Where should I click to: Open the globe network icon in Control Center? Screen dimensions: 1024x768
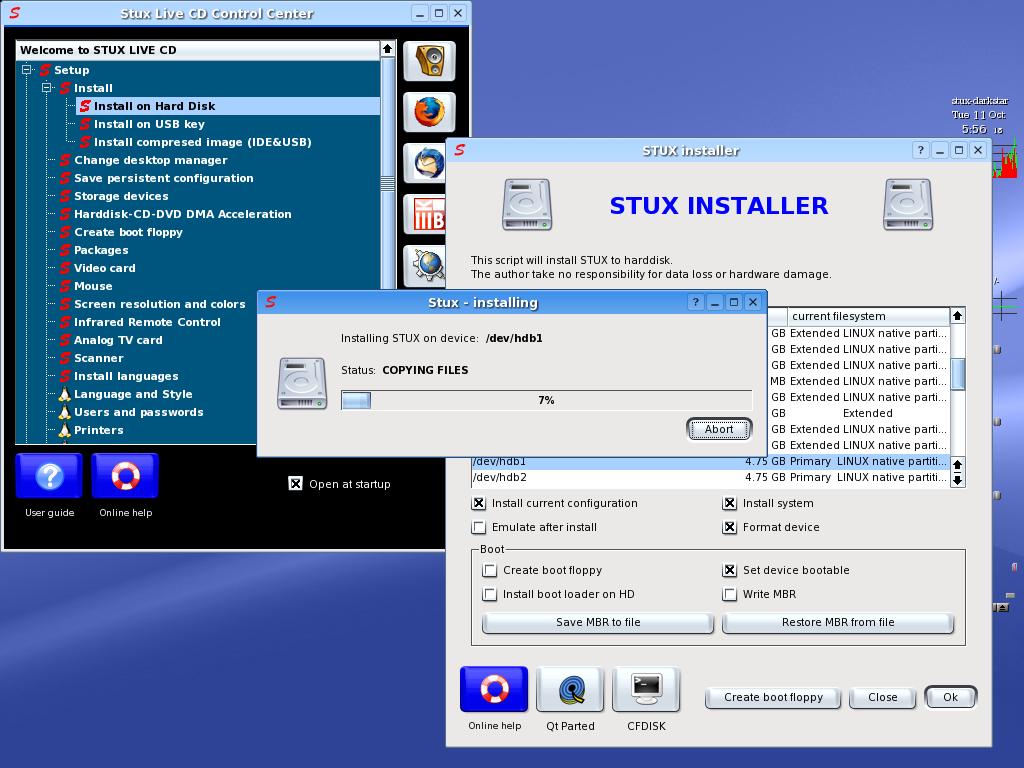[426, 265]
